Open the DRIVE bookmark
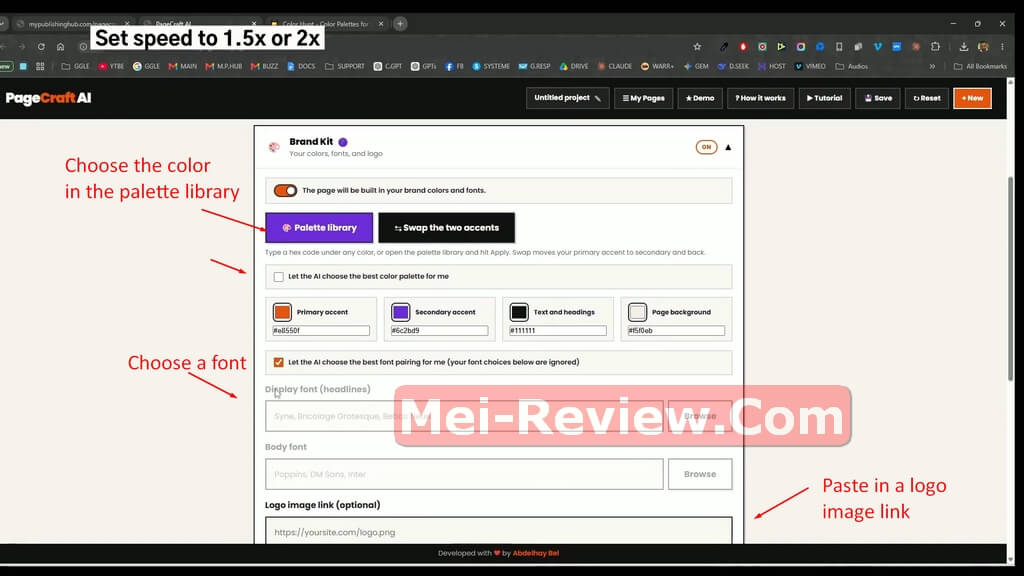Image resolution: width=1024 pixels, height=576 pixels. click(x=574, y=66)
